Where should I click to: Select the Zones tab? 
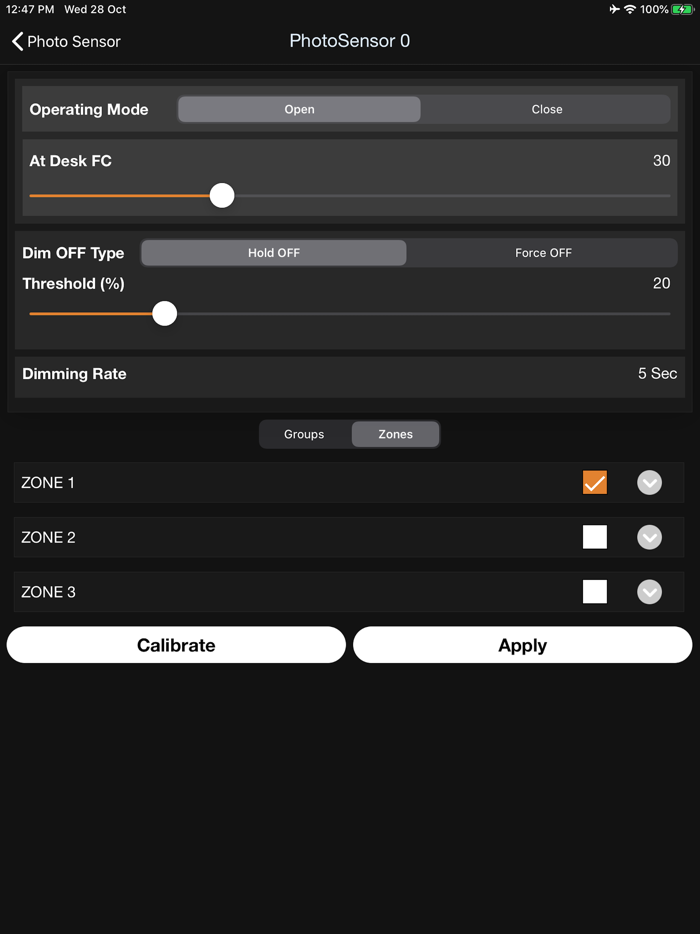coord(396,434)
